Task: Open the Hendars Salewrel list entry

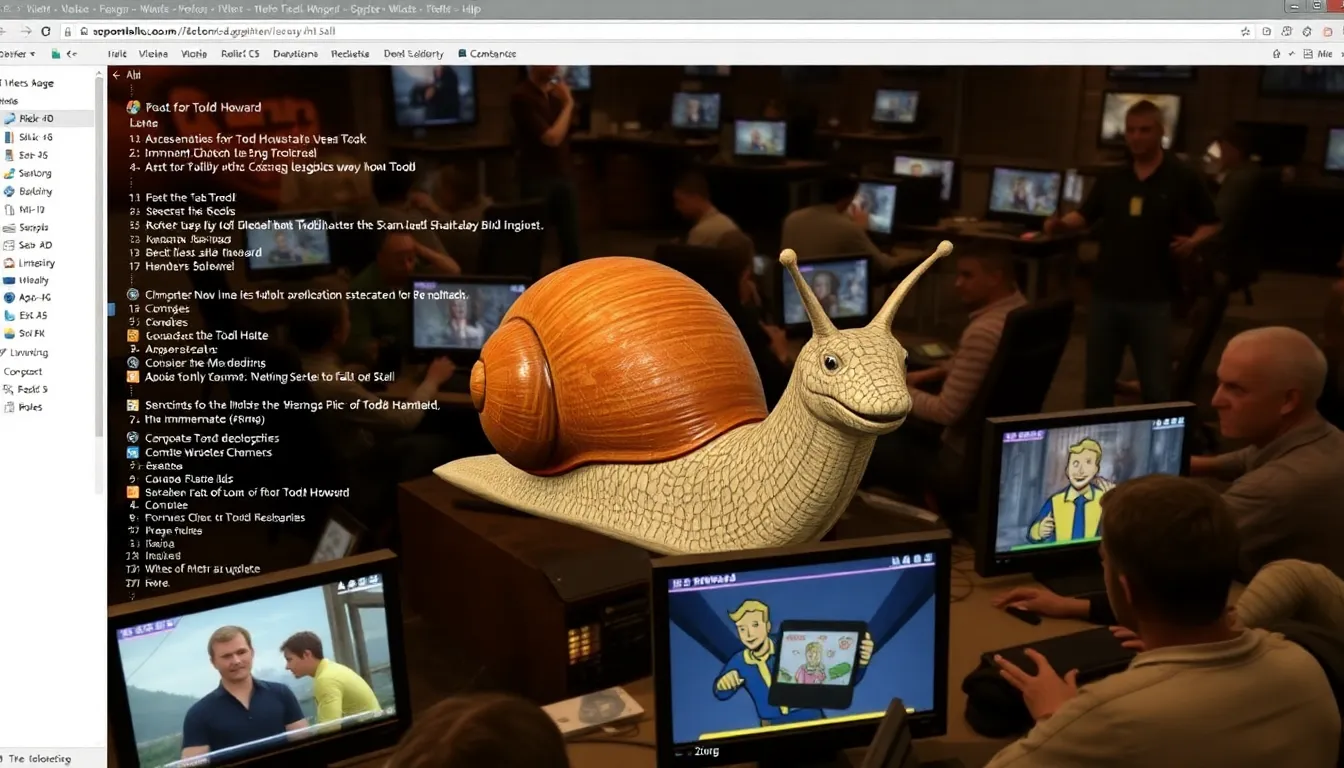Action: tap(190, 266)
